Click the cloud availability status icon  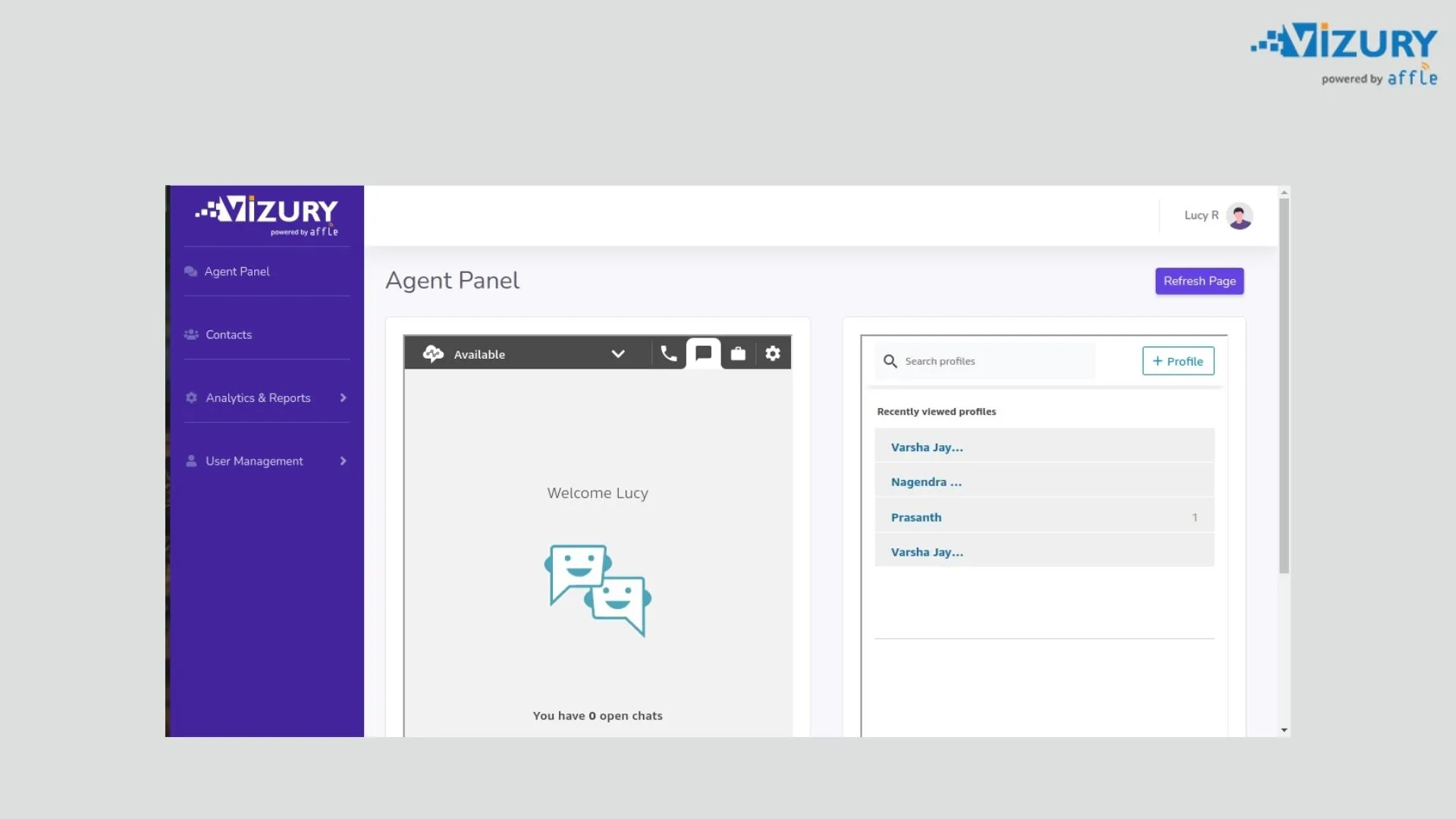click(433, 354)
